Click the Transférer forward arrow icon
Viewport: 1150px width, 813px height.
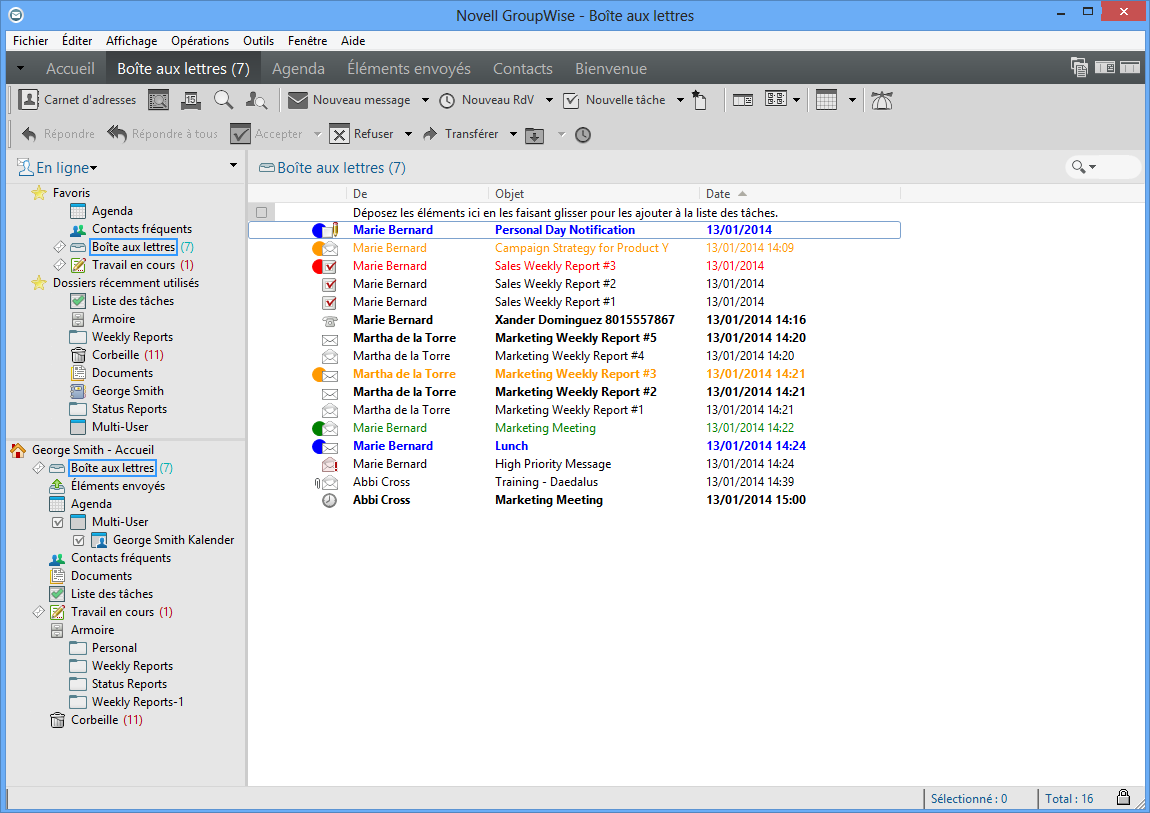point(431,134)
